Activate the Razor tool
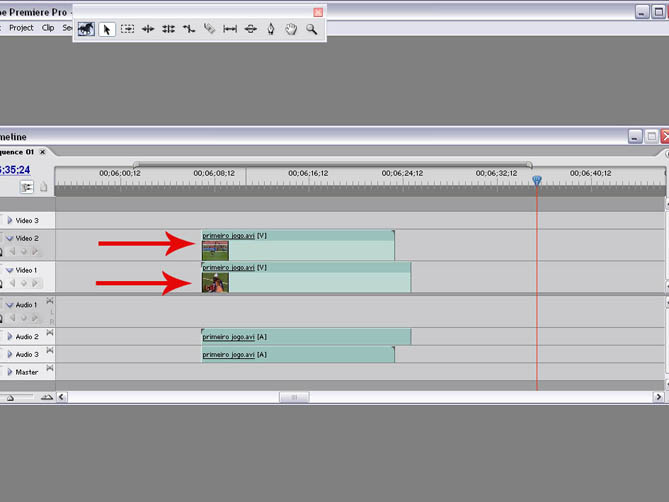669x502 pixels. point(209,30)
